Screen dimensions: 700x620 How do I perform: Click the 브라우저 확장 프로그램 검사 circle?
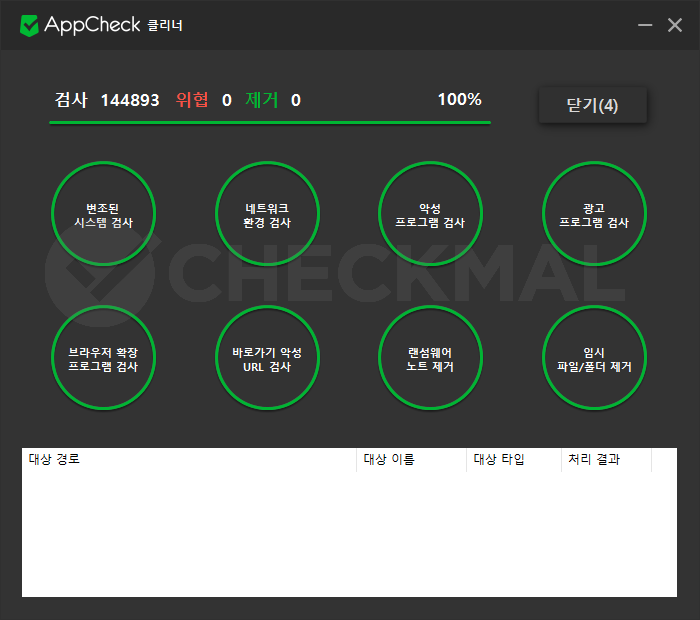(x=103, y=359)
